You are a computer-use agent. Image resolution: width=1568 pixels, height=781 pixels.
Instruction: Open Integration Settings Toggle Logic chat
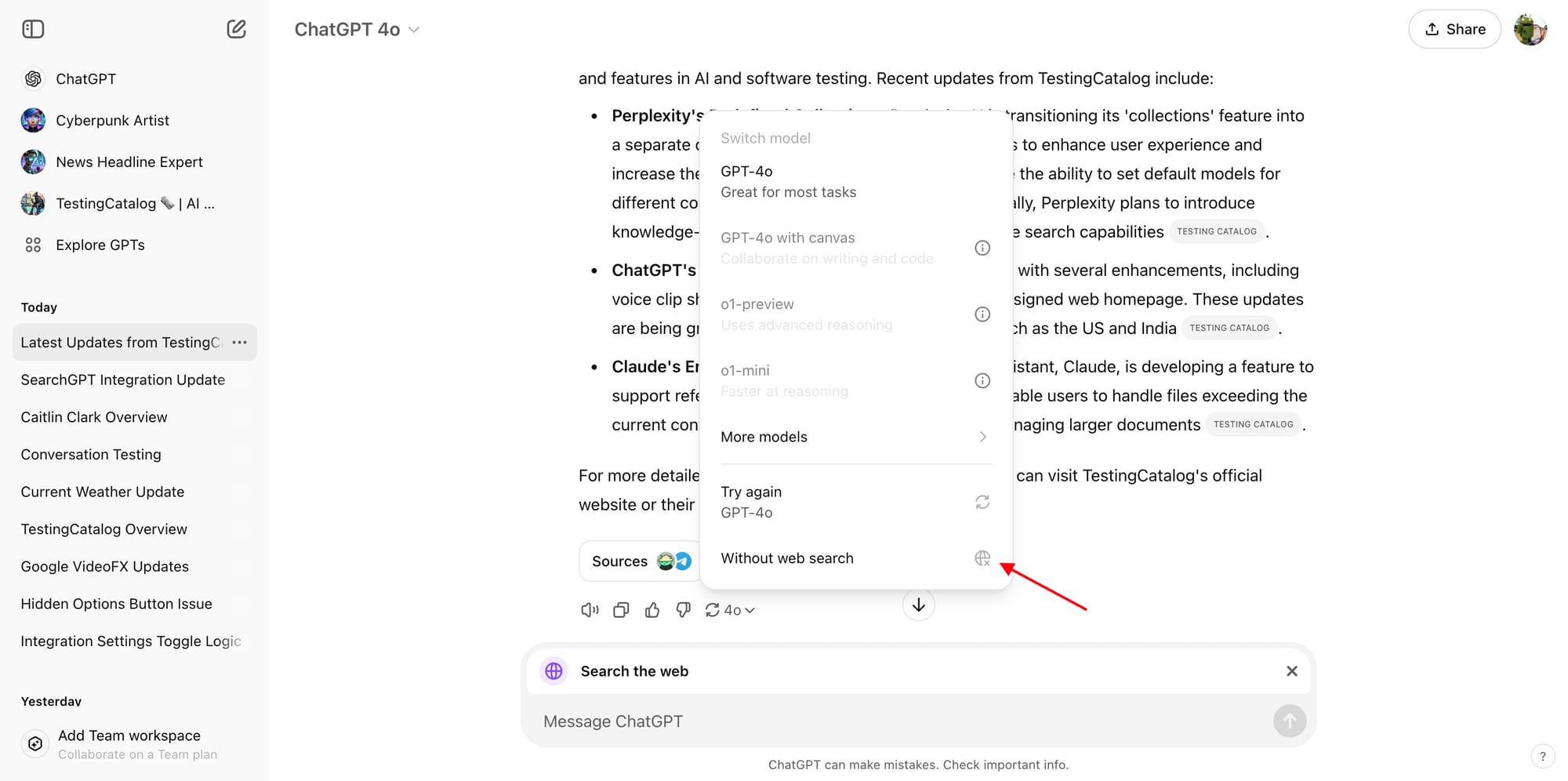pyautogui.click(x=135, y=641)
